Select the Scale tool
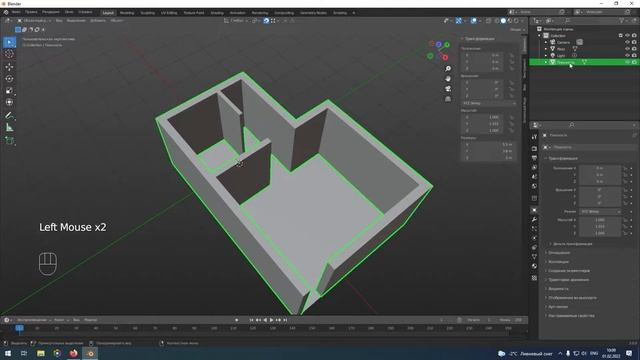This screenshot has width=640, height=360. pos(9,91)
